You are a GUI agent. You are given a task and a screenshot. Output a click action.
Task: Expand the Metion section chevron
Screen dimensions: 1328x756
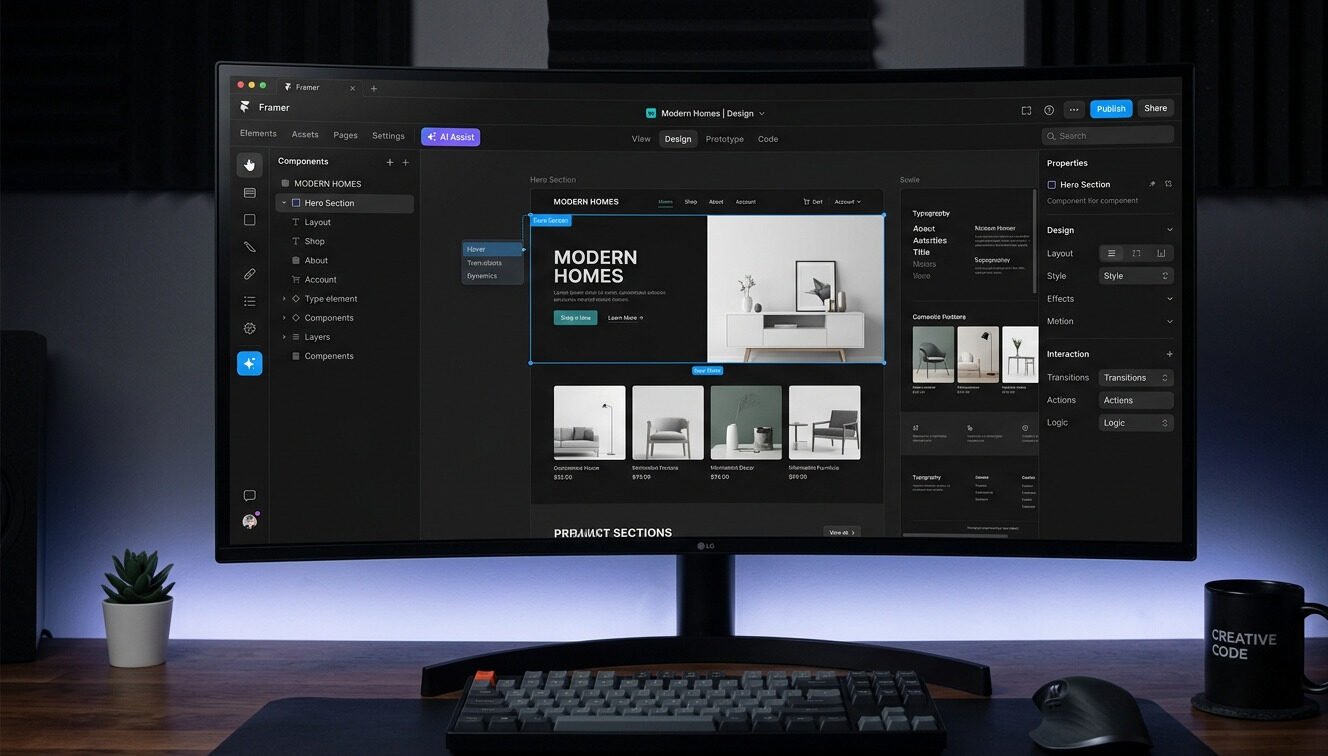click(x=1169, y=321)
